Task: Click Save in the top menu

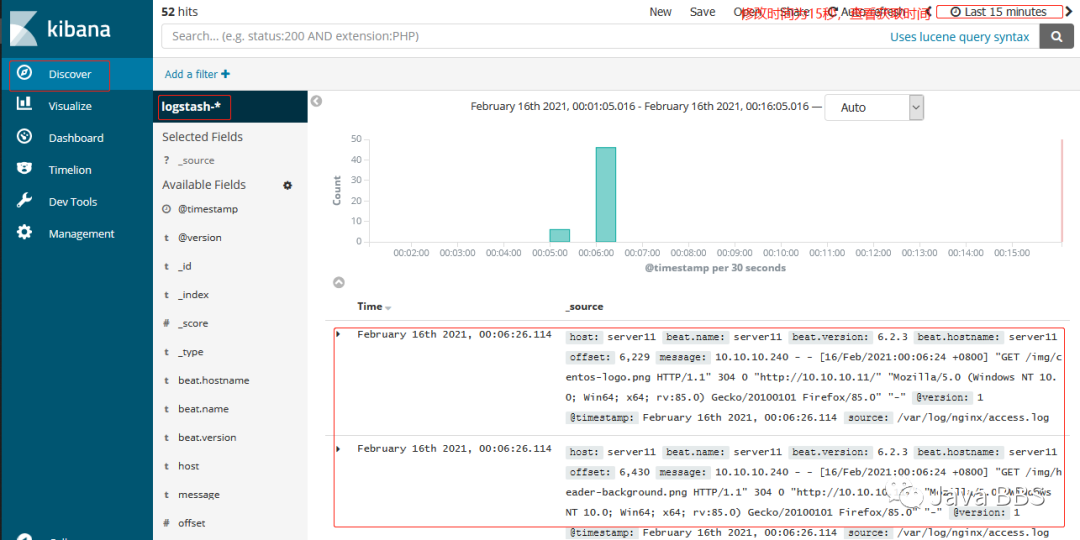Action: 703,12
